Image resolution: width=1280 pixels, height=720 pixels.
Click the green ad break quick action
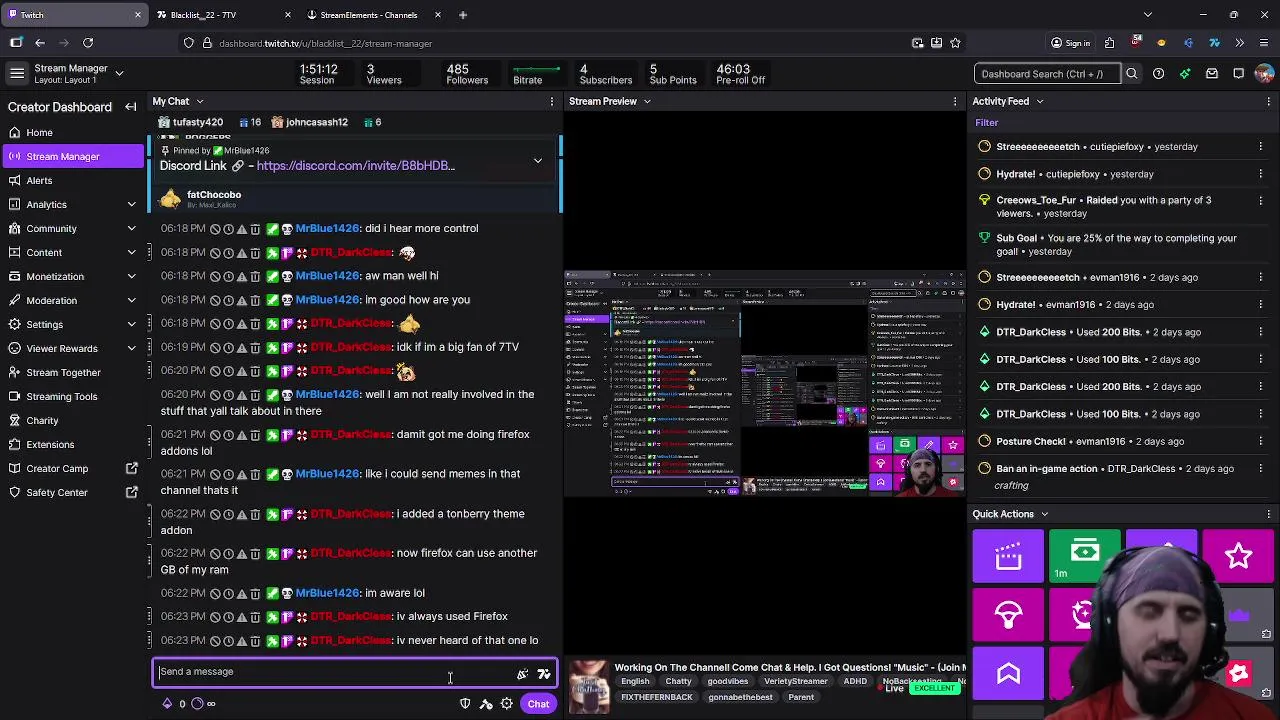coord(1085,556)
